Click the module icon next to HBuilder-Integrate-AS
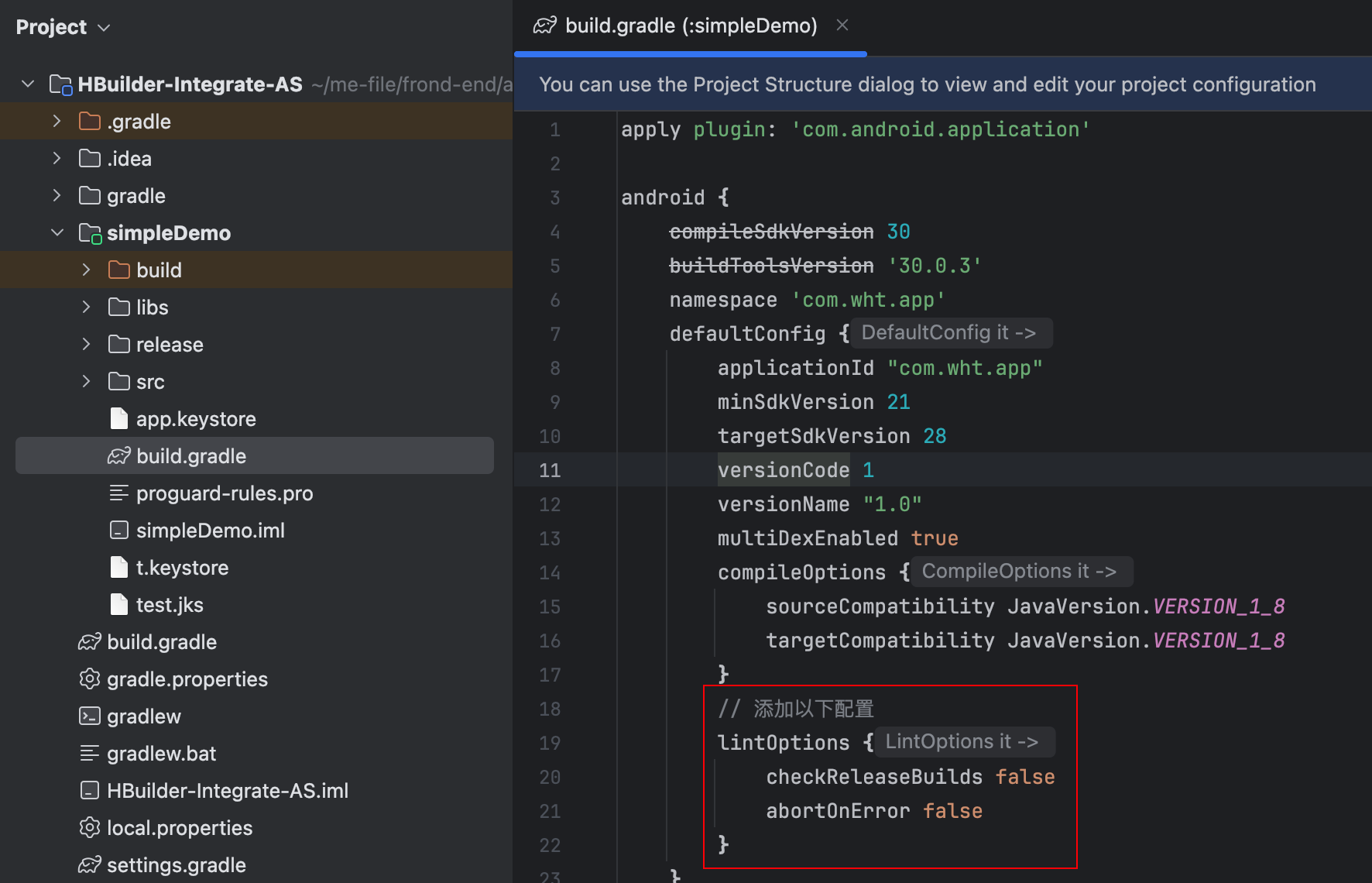The image size is (1372, 883). (60, 84)
